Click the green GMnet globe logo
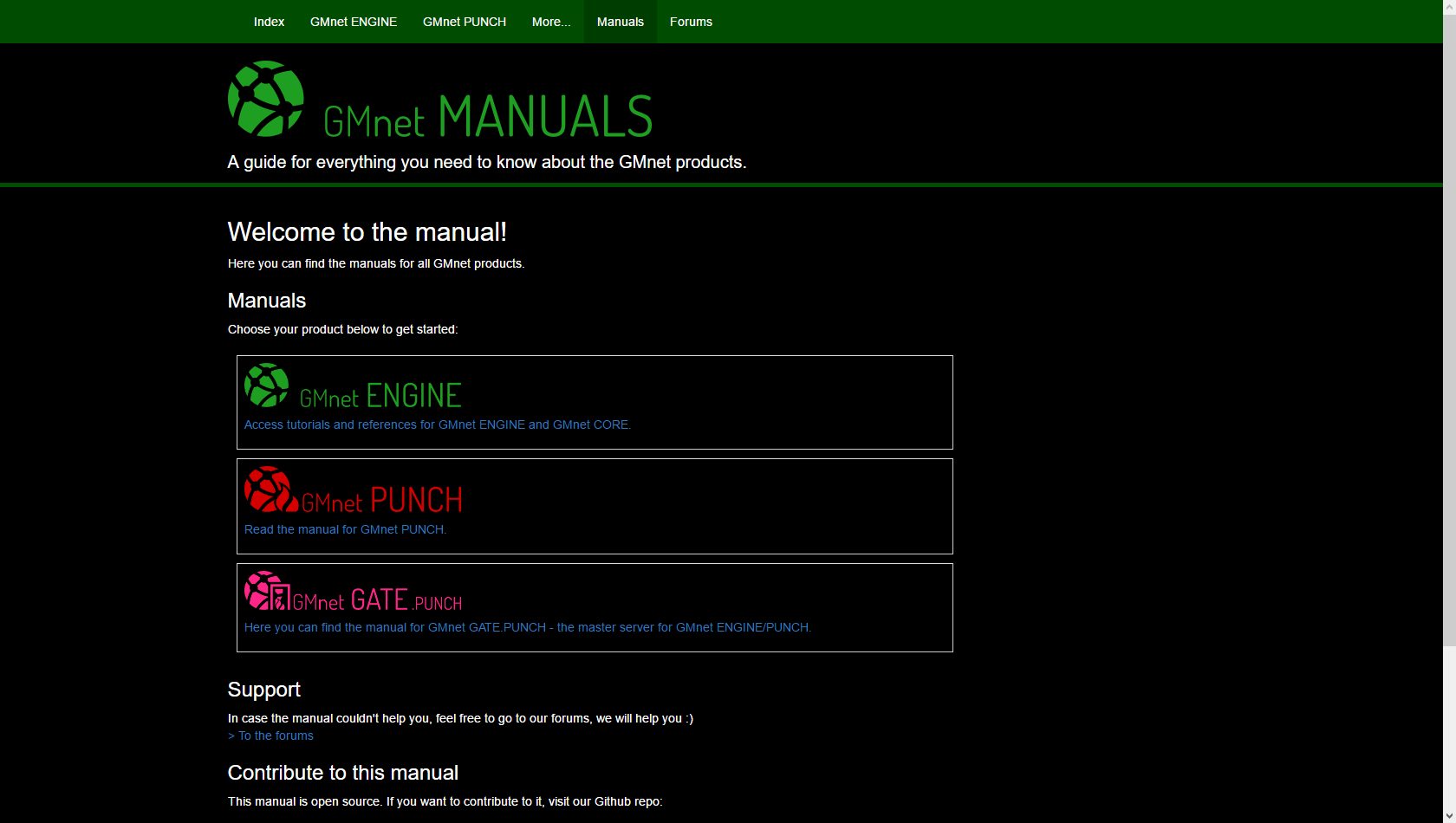Viewport: 1456px width, 823px height. (265, 98)
